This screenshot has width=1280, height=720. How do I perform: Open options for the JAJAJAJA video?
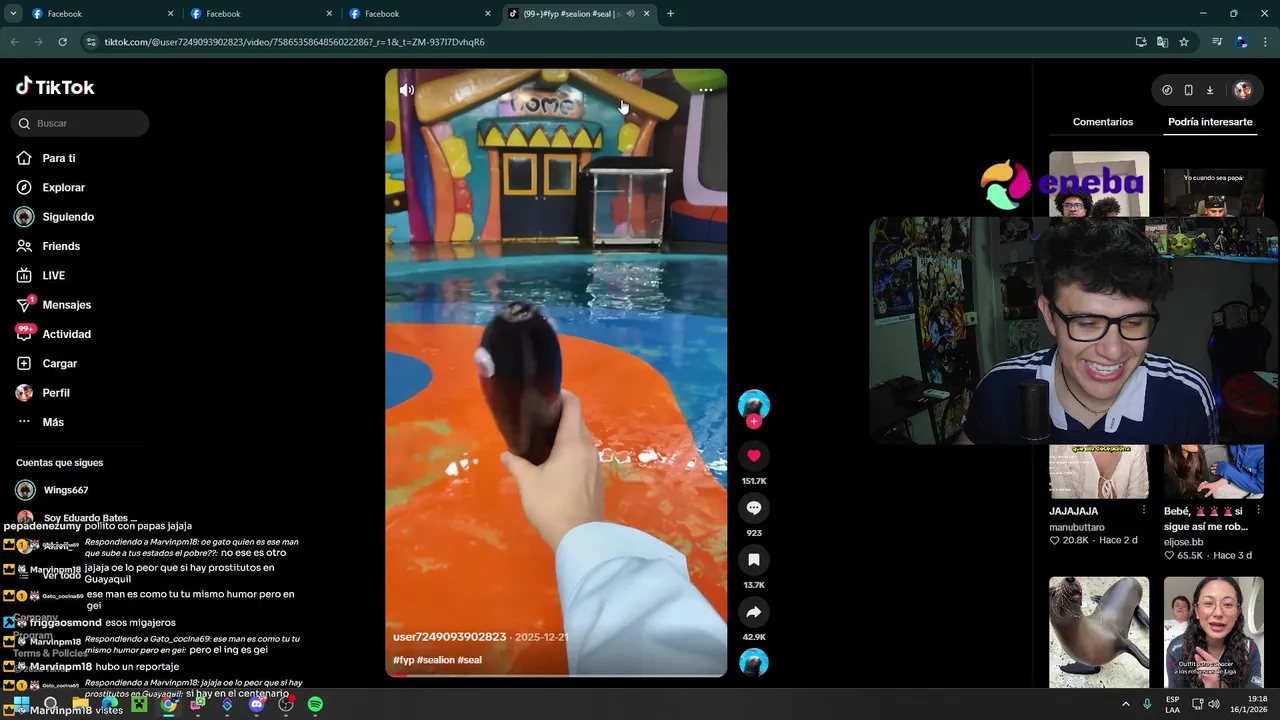(1144, 511)
